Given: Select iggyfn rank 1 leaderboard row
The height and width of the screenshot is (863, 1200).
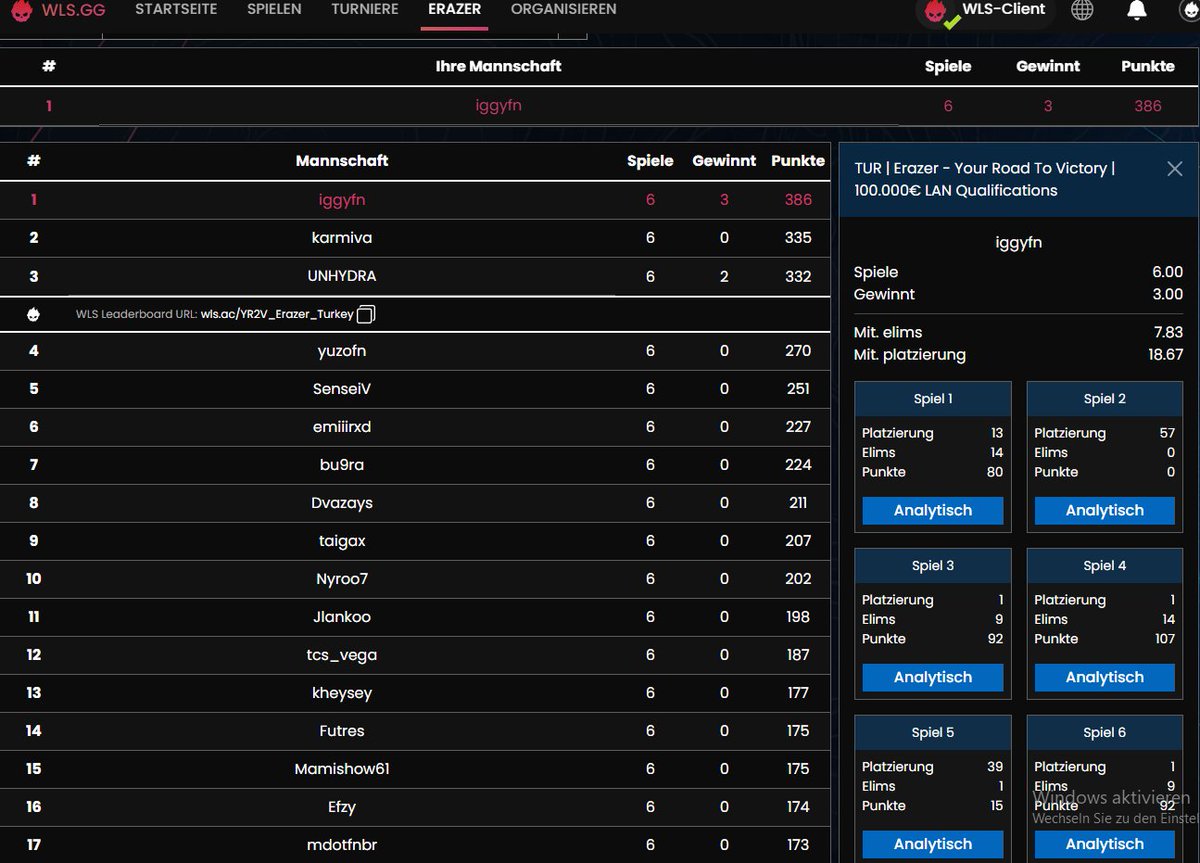Looking at the screenshot, I should pyautogui.click(x=415, y=200).
